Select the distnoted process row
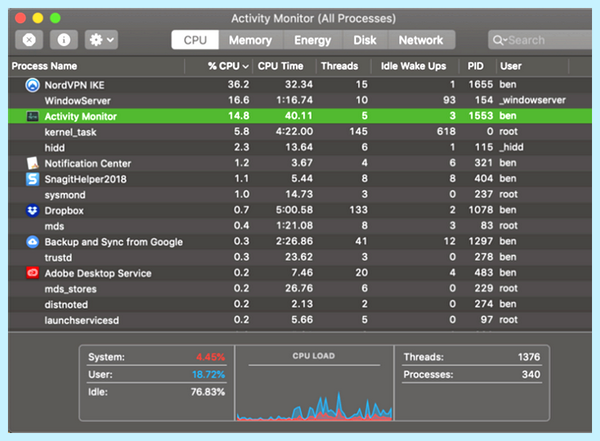This screenshot has width=600, height=441. pyautogui.click(x=300, y=304)
